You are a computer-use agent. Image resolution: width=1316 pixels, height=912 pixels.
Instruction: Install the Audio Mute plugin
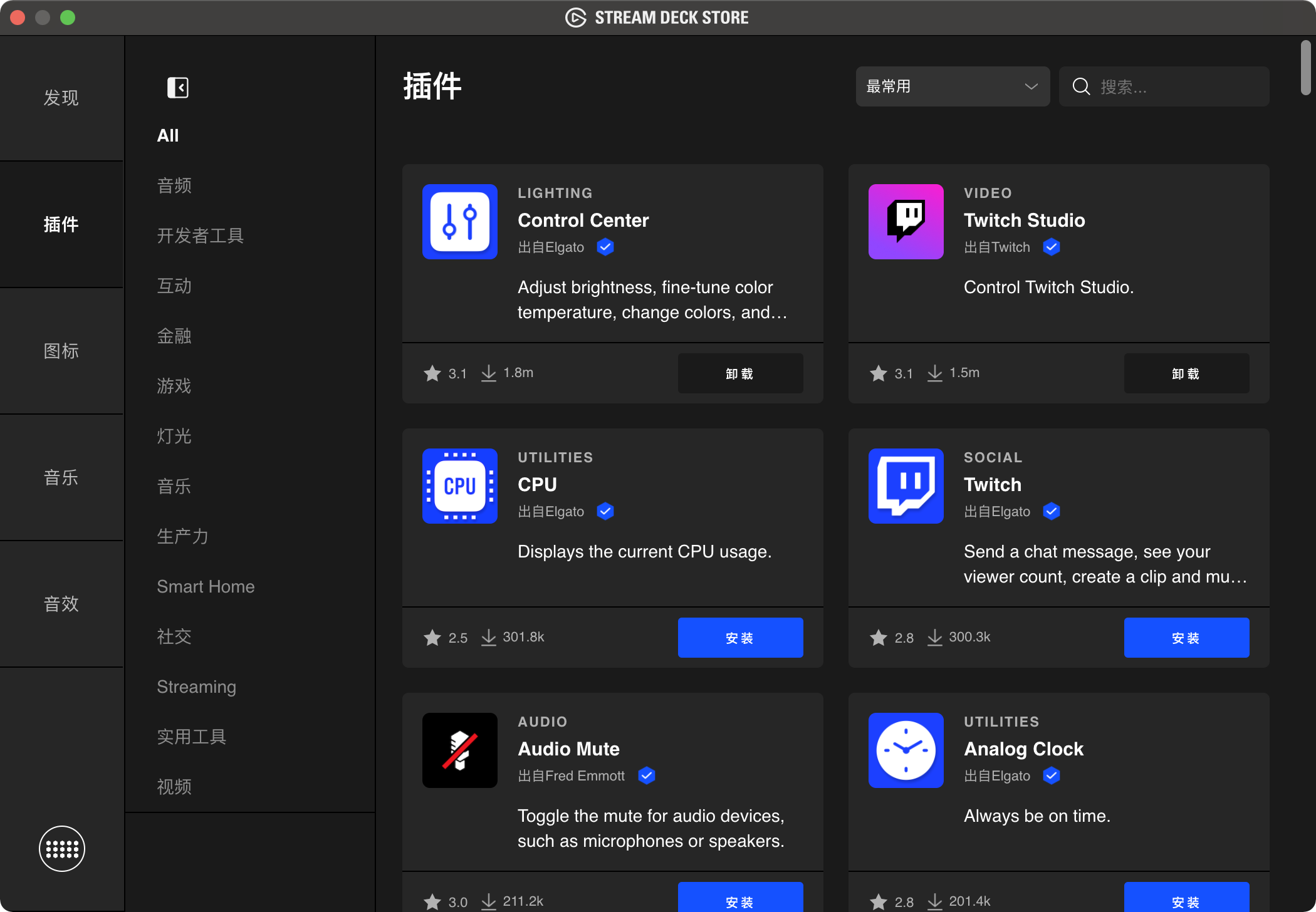(x=740, y=897)
